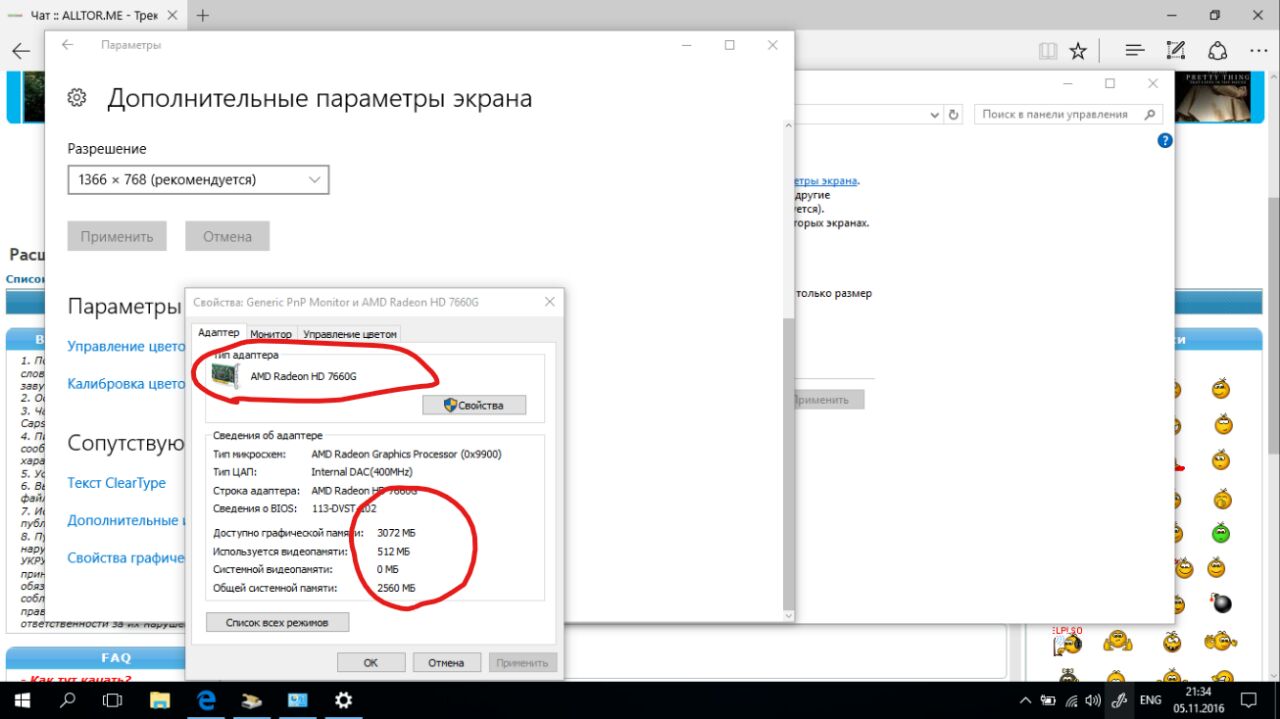Viewport: 1280px width, 719px height.
Task: Open Task View on the taskbar
Action: (x=114, y=700)
